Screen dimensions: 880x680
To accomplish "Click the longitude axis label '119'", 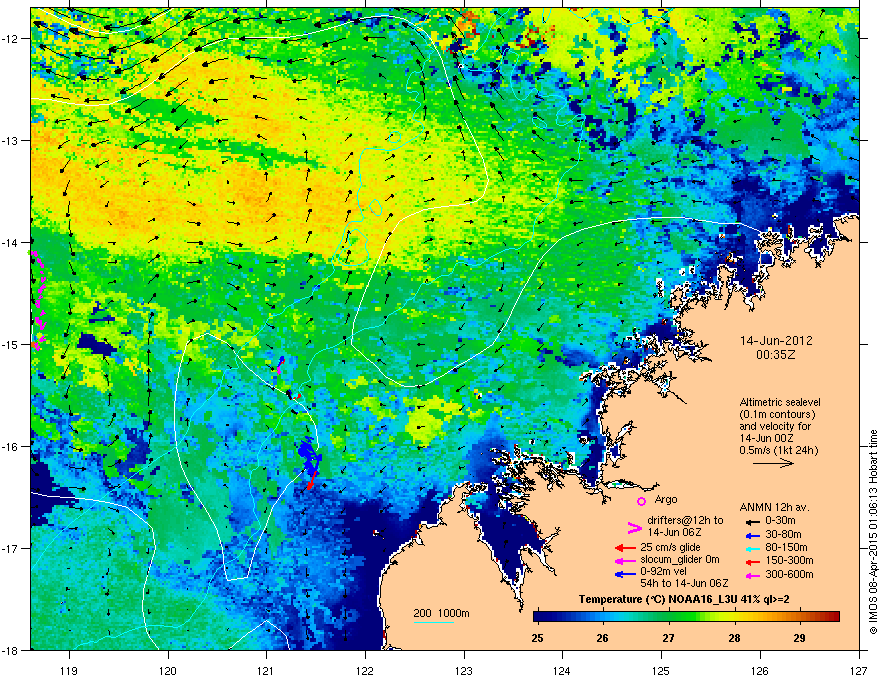I will point(69,670).
